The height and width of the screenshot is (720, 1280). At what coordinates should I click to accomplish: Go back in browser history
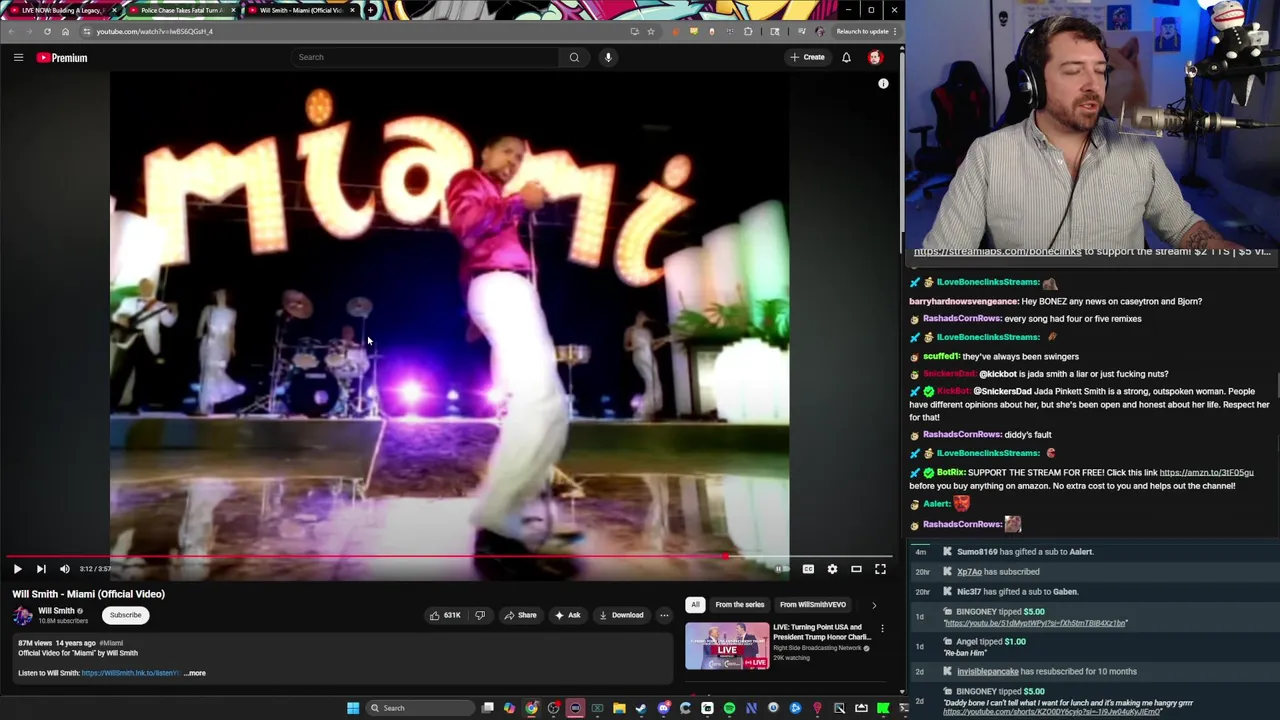click(11, 31)
